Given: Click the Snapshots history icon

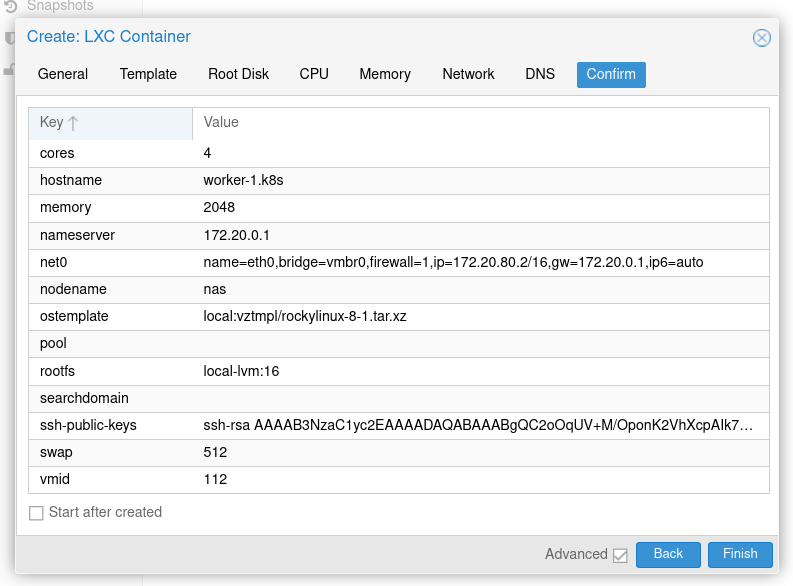Looking at the screenshot, I should tap(11, 6).
